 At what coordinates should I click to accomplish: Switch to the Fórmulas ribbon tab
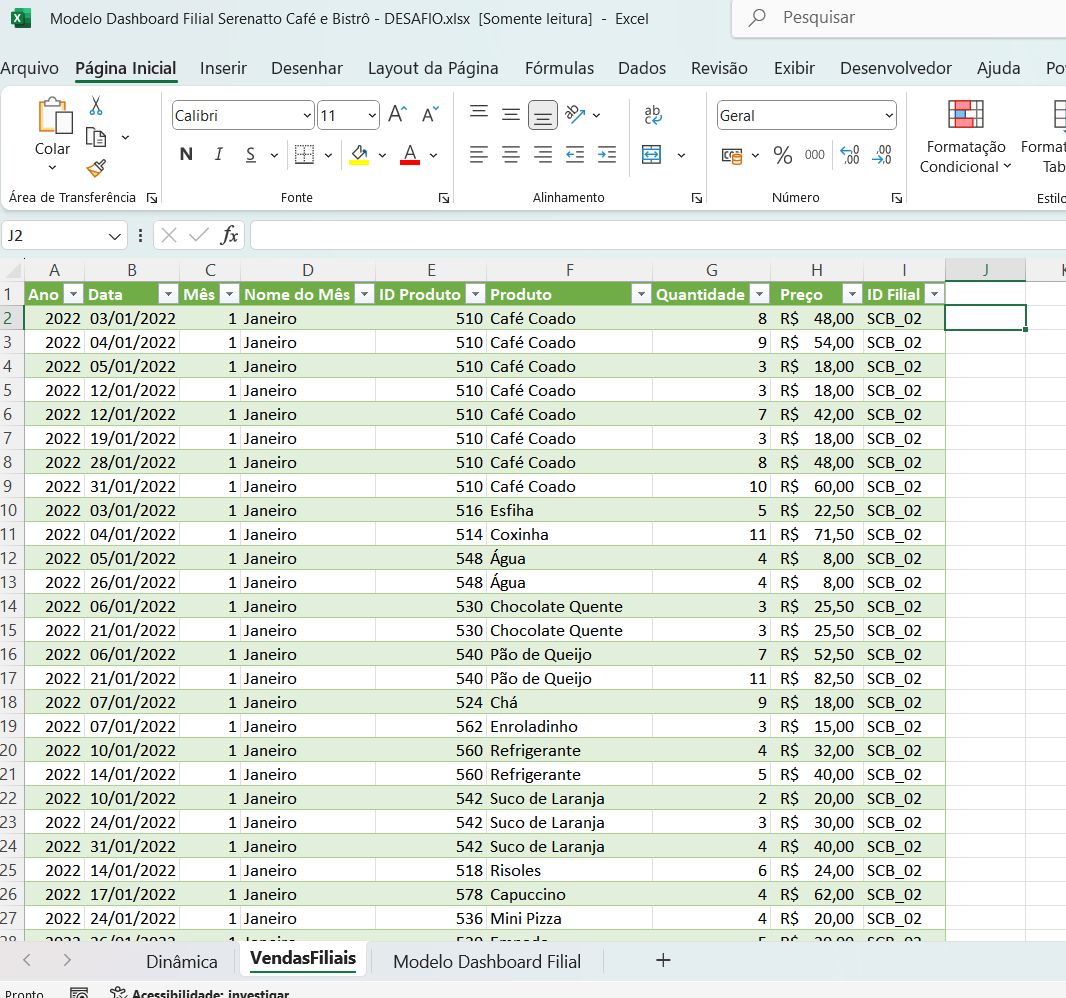(x=559, y=68)
